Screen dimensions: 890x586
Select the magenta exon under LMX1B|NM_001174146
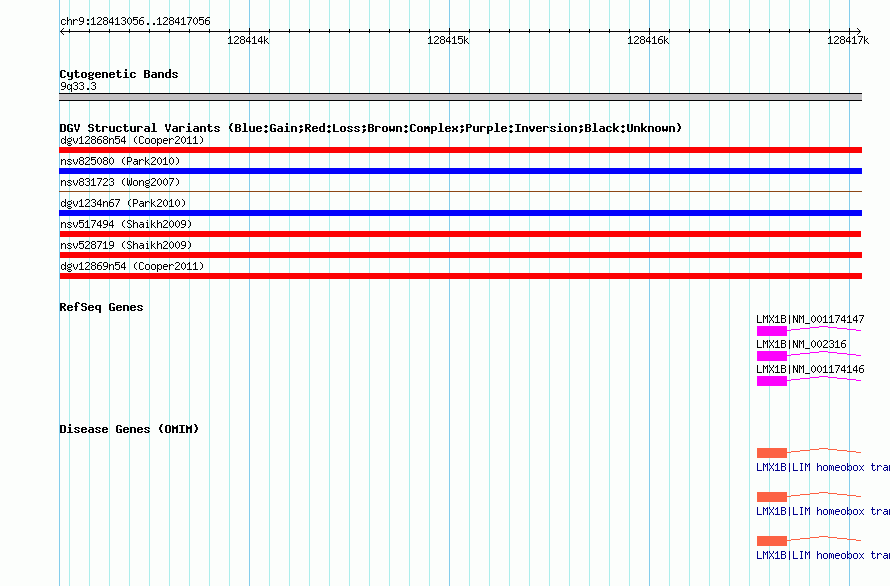click(772, 381)
